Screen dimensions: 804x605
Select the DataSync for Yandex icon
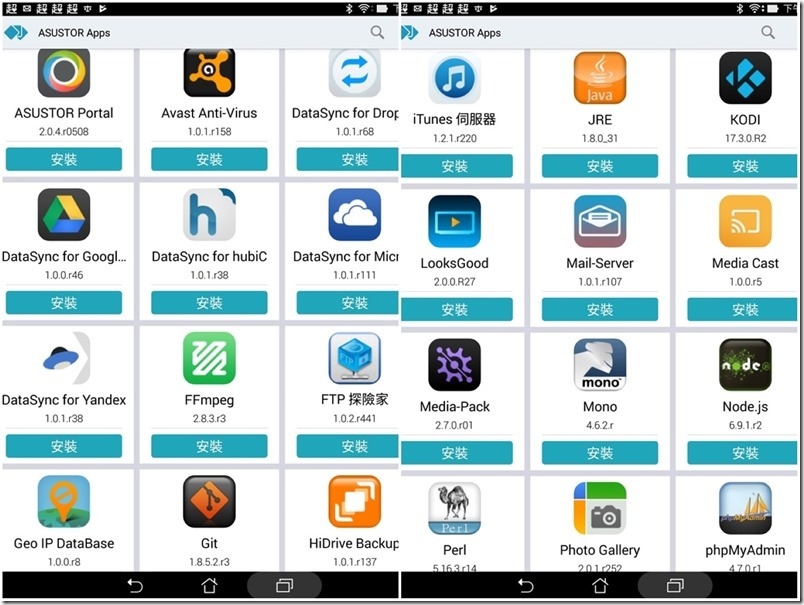[x=64, y=358]
